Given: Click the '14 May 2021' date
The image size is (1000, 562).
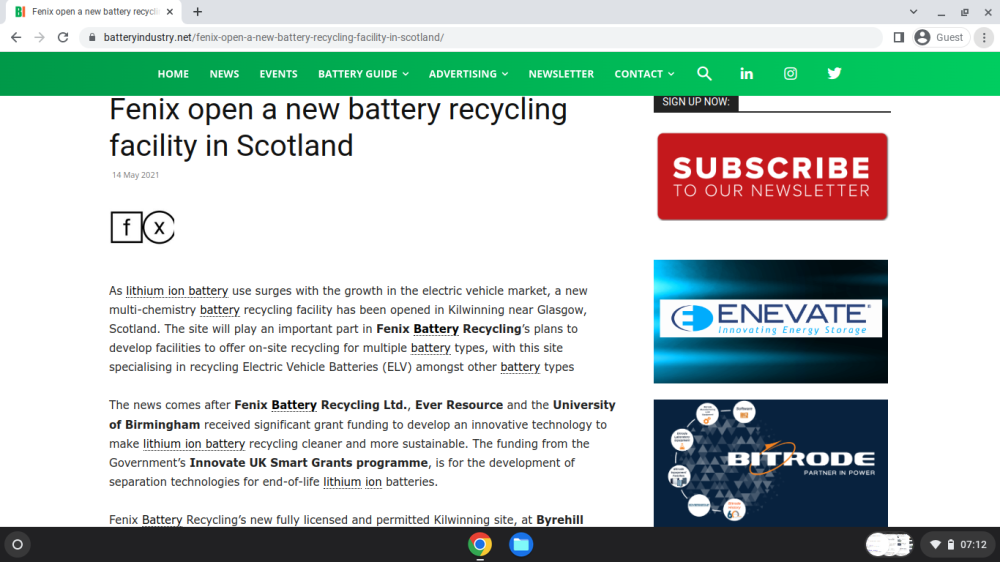Looking at the screenshot, I should coord(135,175).
